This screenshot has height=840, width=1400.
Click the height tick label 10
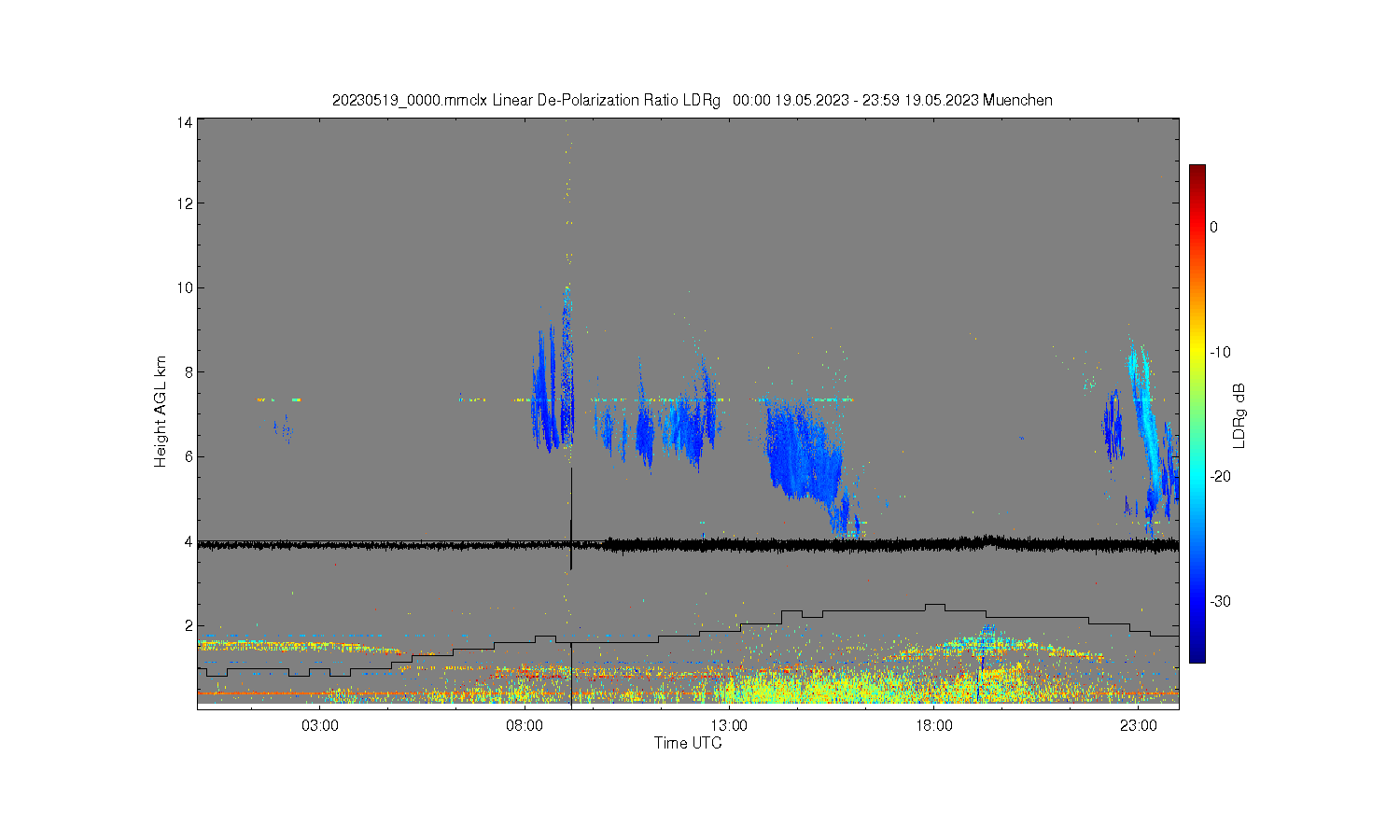[x=185, y=287]
